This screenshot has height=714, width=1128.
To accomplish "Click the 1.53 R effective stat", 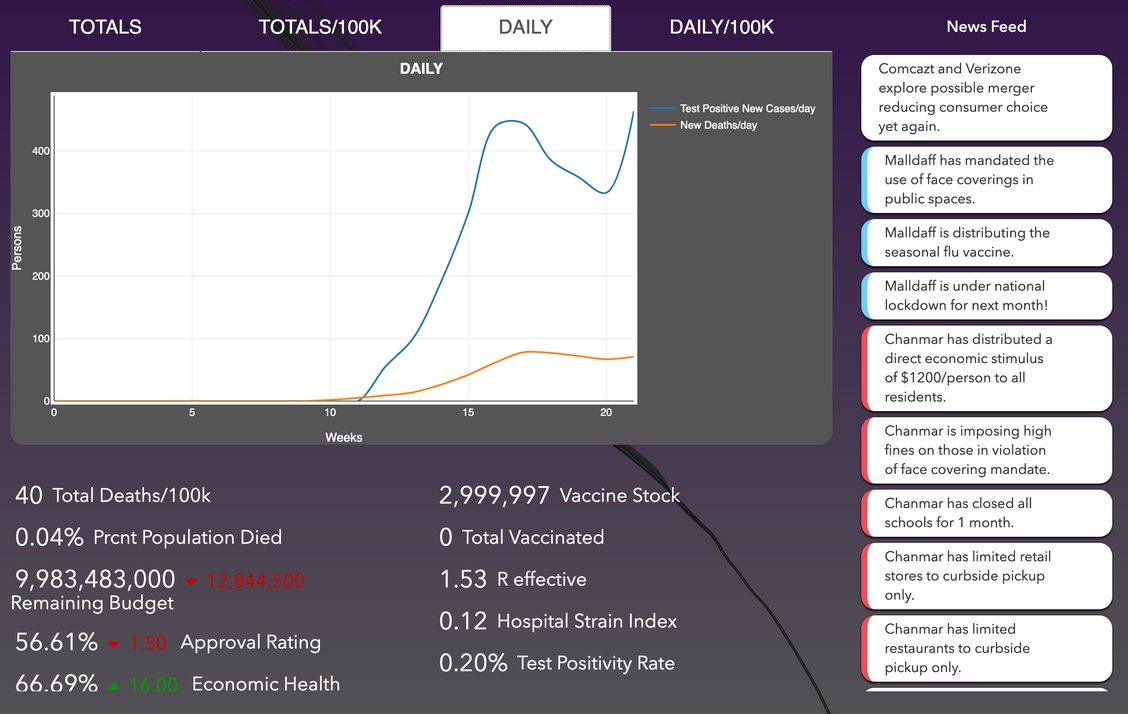I will pos(513,580).
